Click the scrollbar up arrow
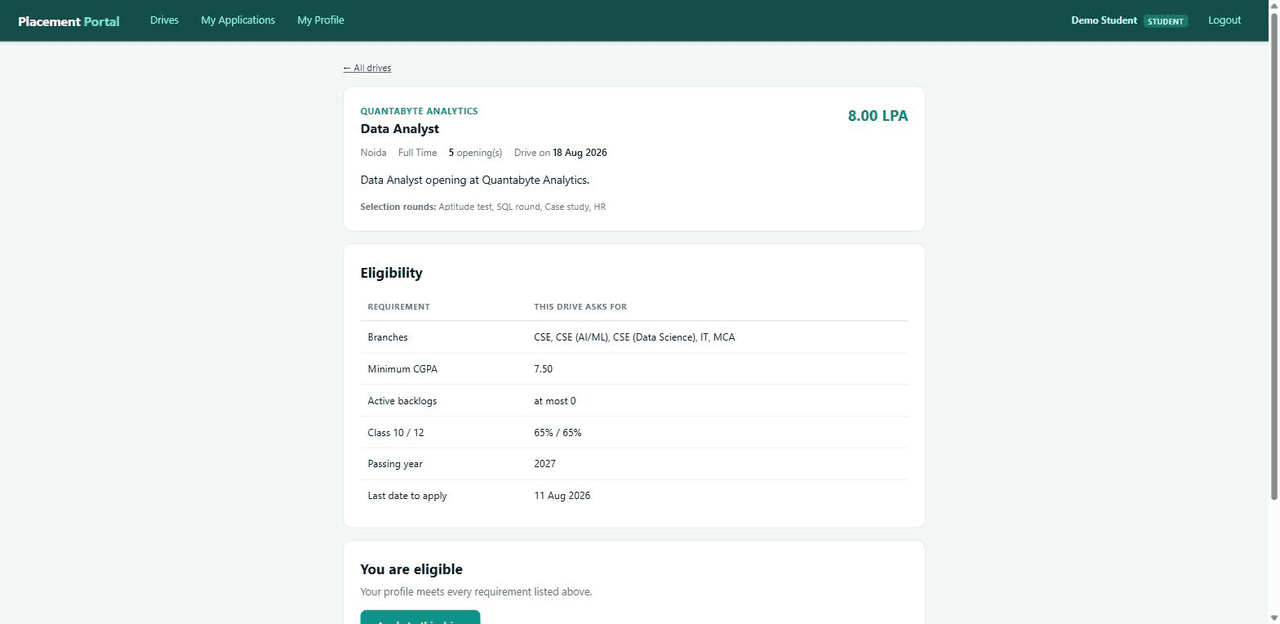Image resolution: width=1280 pixels, height=624 pixels. point(1273,5)
